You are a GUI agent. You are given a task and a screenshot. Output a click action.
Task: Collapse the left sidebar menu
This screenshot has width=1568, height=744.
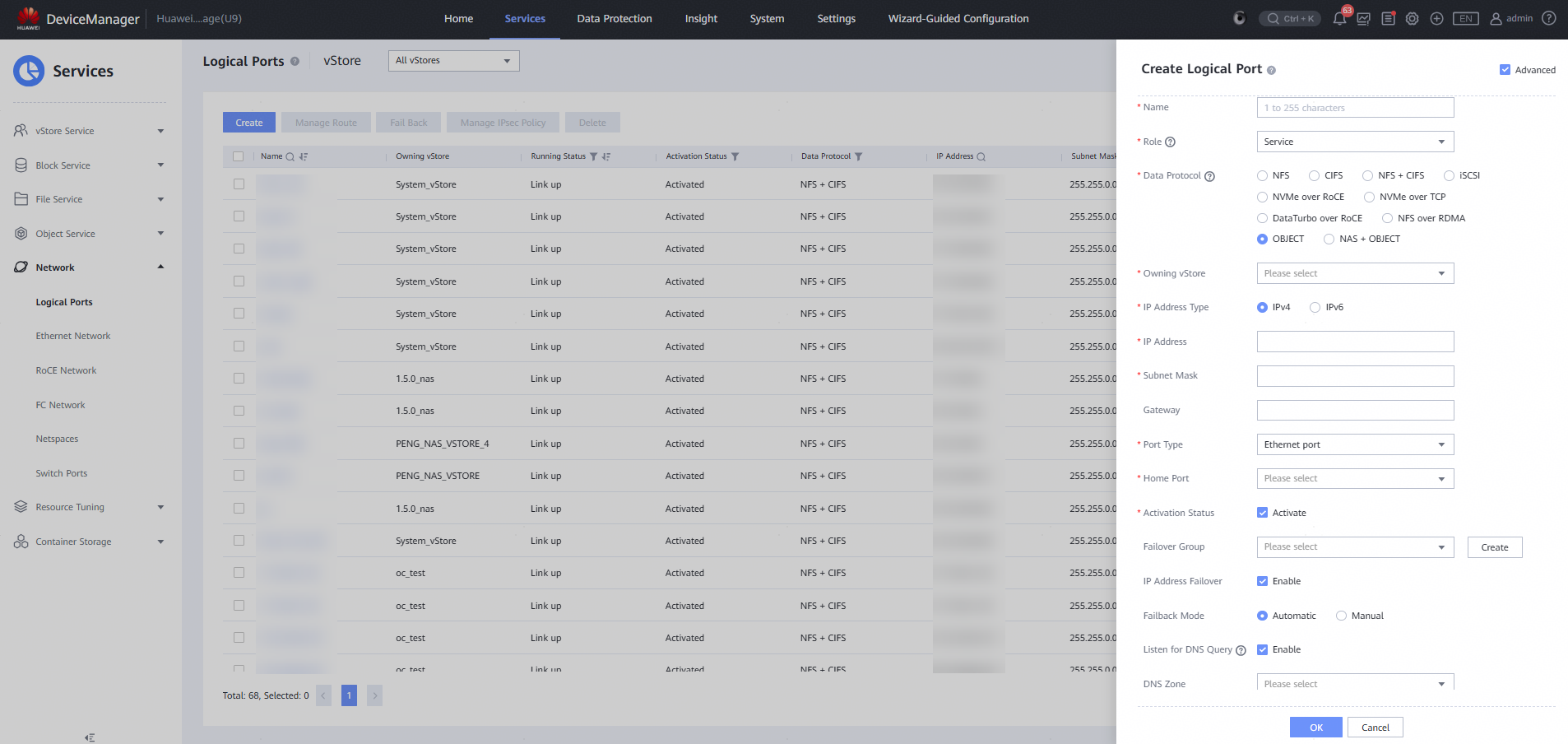(90, 737)
